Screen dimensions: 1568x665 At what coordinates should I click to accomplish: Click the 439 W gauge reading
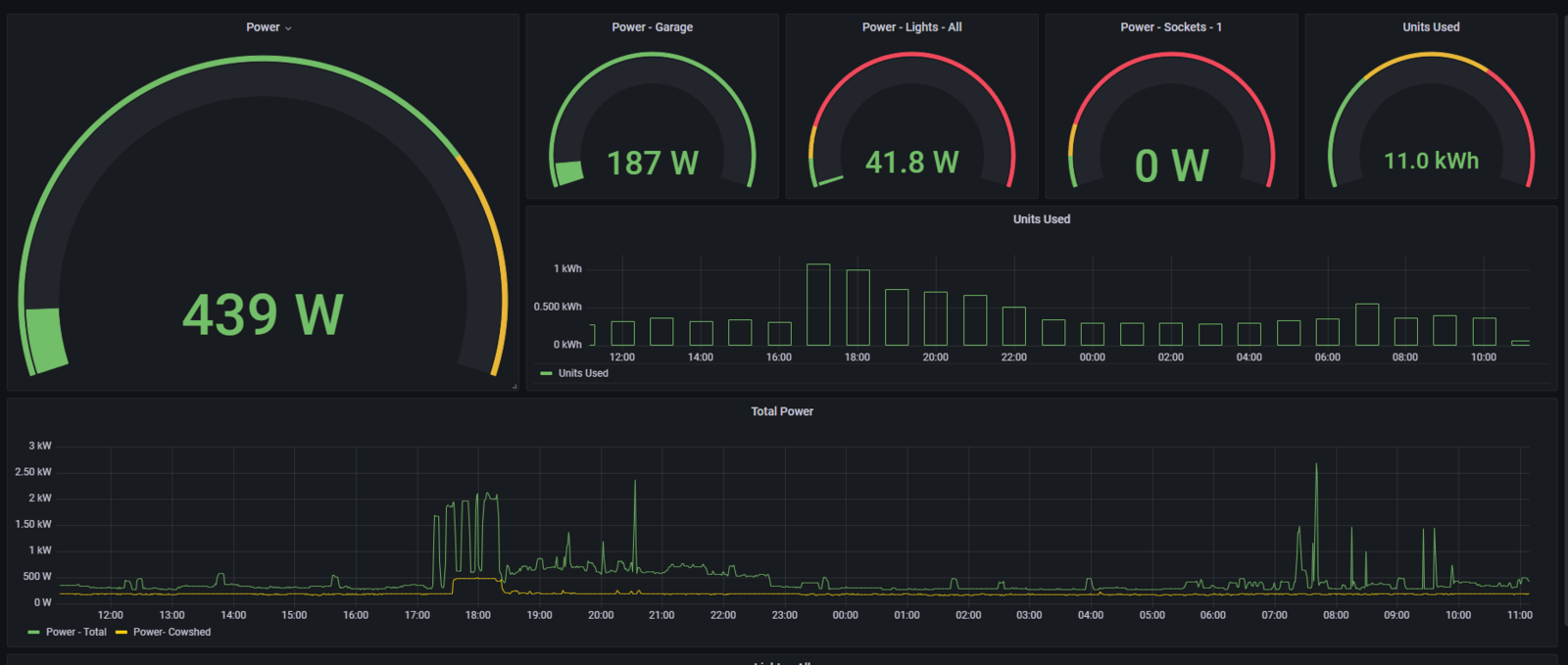(263, 315)
